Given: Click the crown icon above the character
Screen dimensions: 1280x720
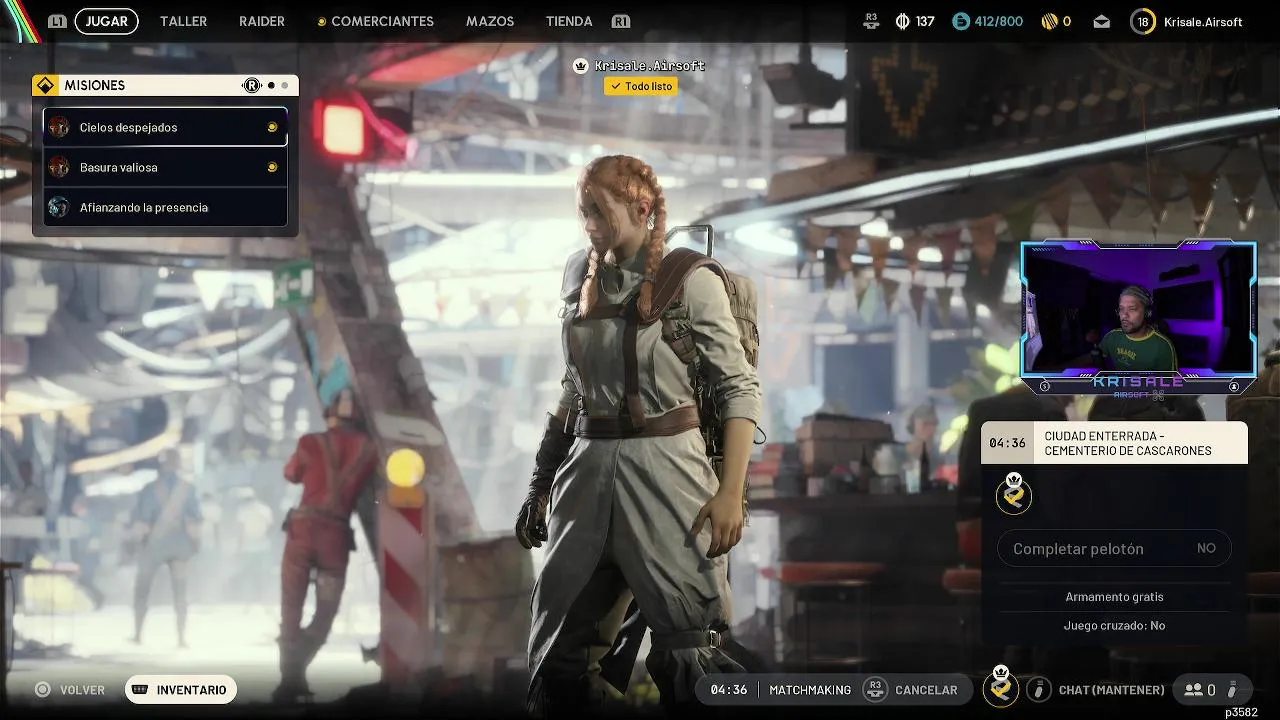Looking at the screenshot, I should (580, 65).
